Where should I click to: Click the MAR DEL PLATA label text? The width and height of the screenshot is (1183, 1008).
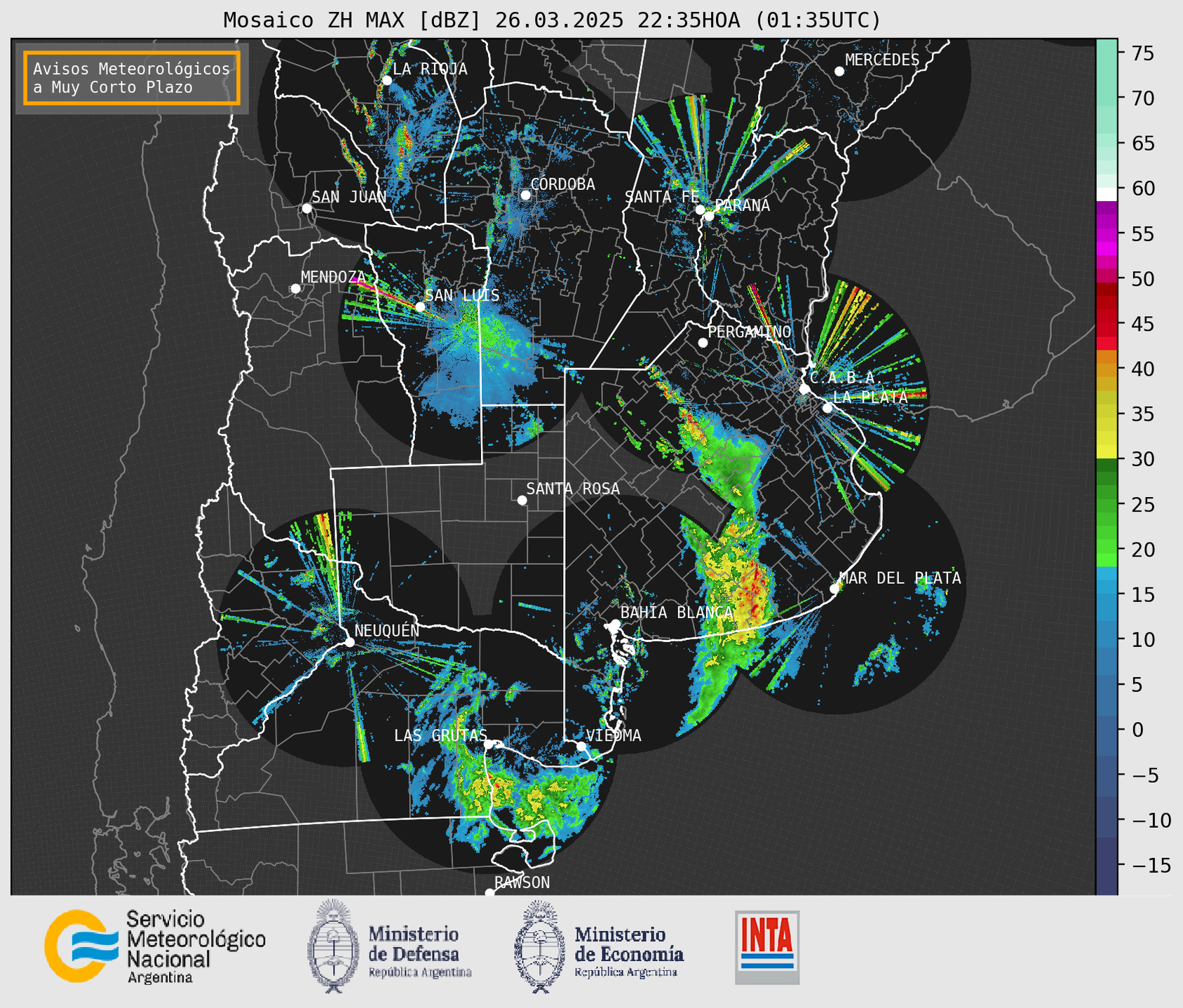[900, 578]
